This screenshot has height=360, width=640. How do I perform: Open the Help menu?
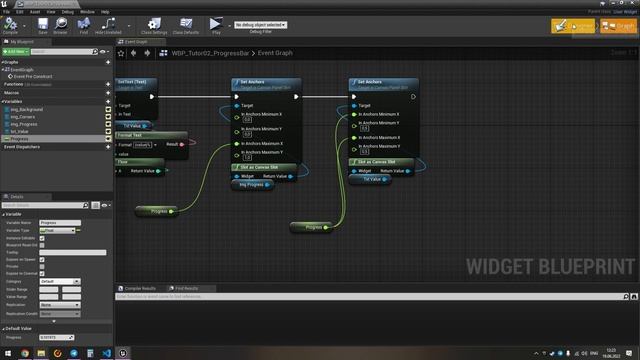[x=105, y=12]
